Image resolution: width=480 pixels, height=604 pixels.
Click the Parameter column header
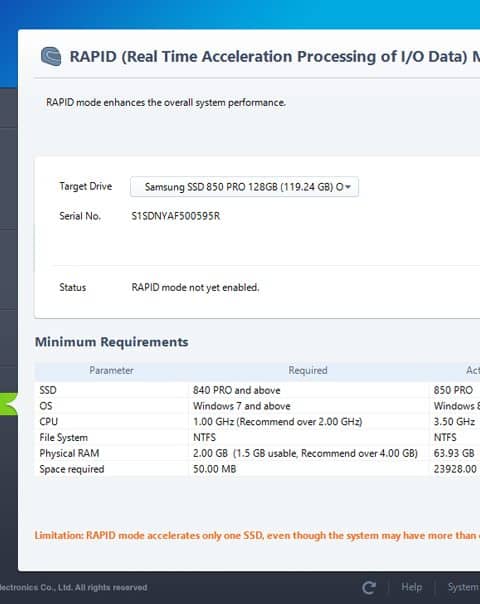111,370
